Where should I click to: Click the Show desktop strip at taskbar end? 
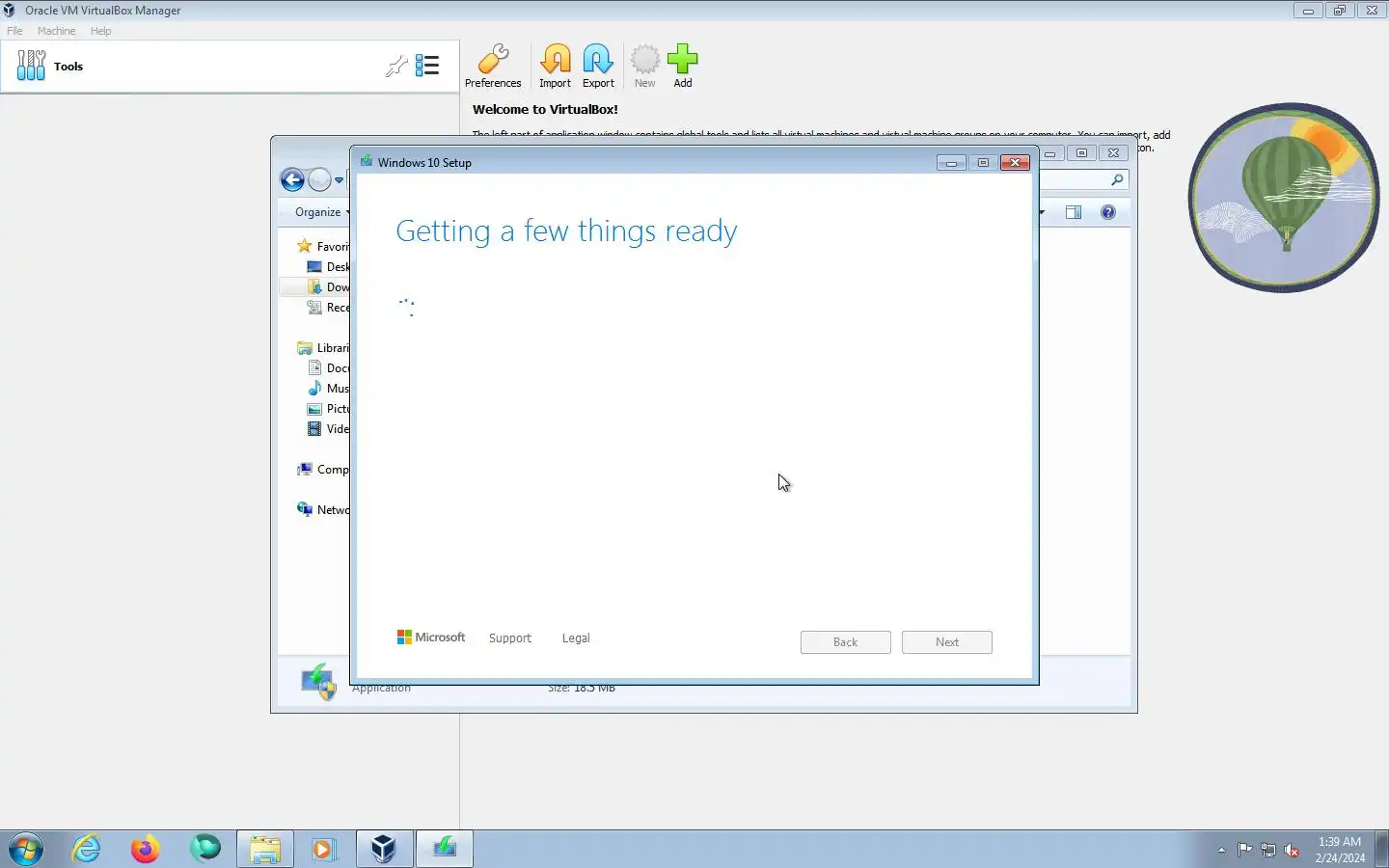pyautogui.click(x=1381, y=850)
